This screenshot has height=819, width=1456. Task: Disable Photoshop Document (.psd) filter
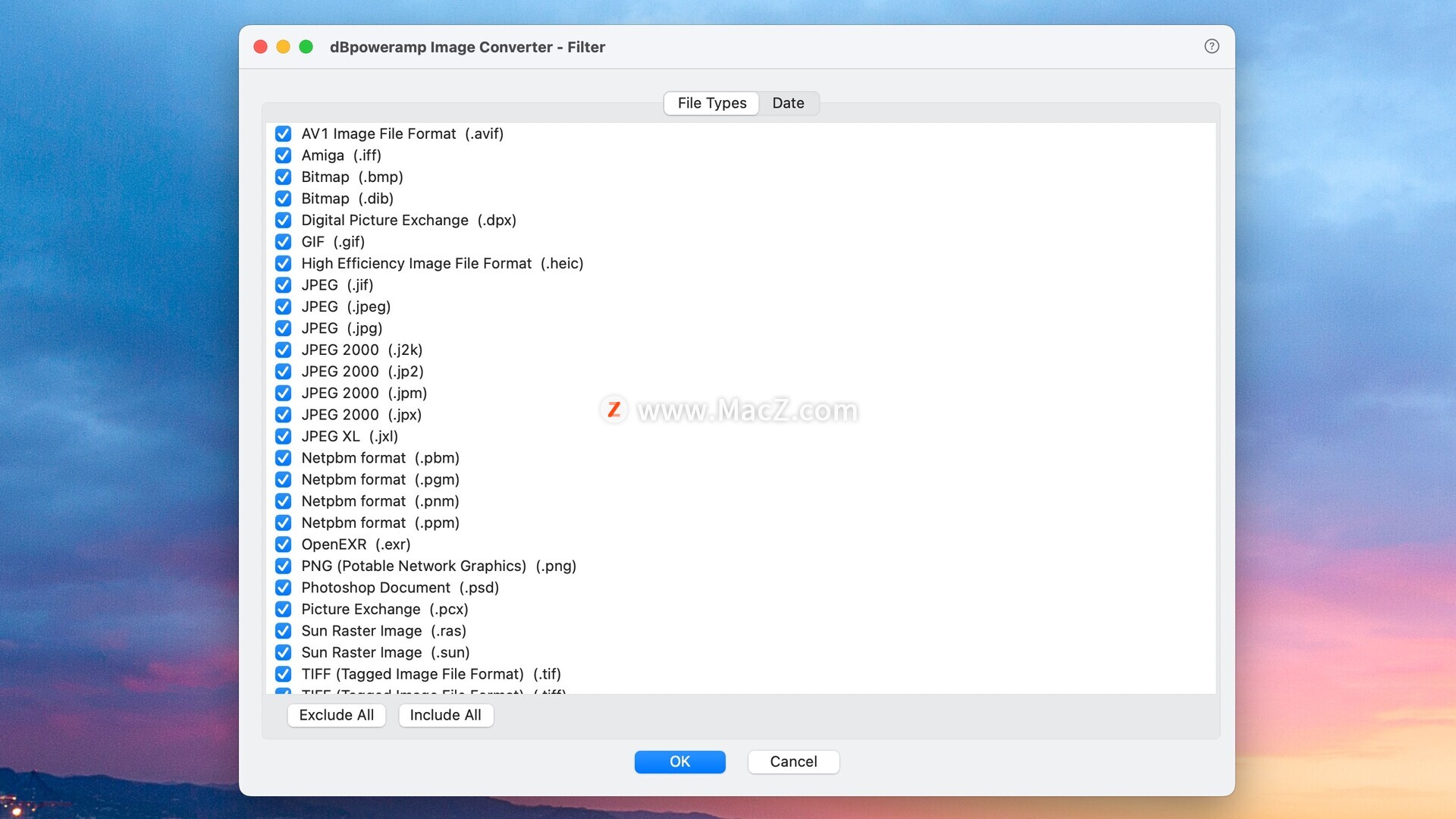pyautogui.click(x=283, y=588)
